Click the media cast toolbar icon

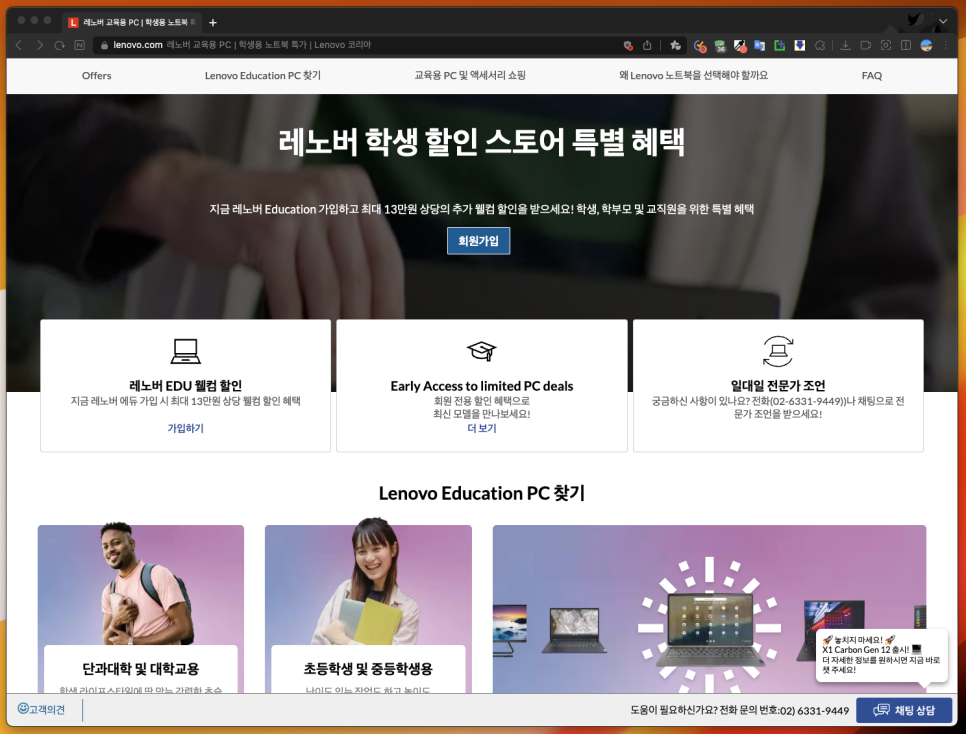866,46
